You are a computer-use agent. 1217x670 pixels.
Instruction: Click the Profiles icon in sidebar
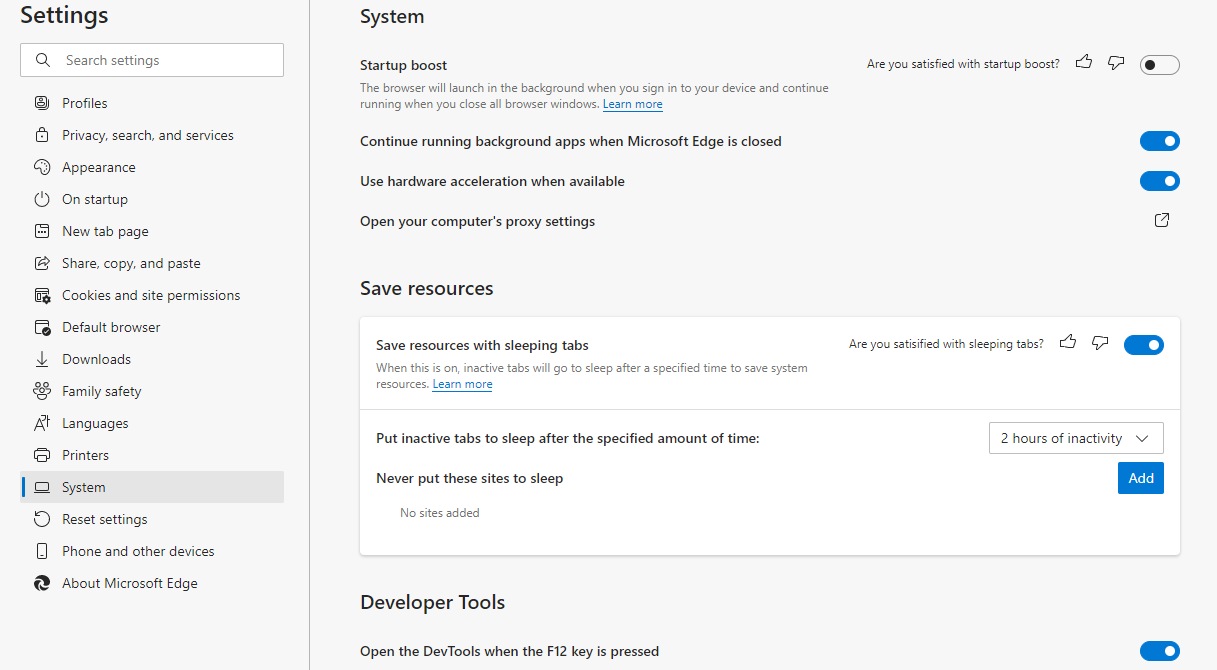pyautogui.click(x=42, y=103)
